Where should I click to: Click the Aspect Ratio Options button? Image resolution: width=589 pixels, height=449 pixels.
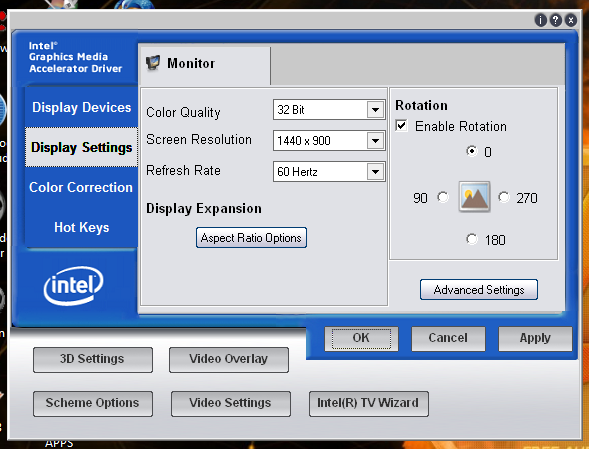[x=251, y=237]
